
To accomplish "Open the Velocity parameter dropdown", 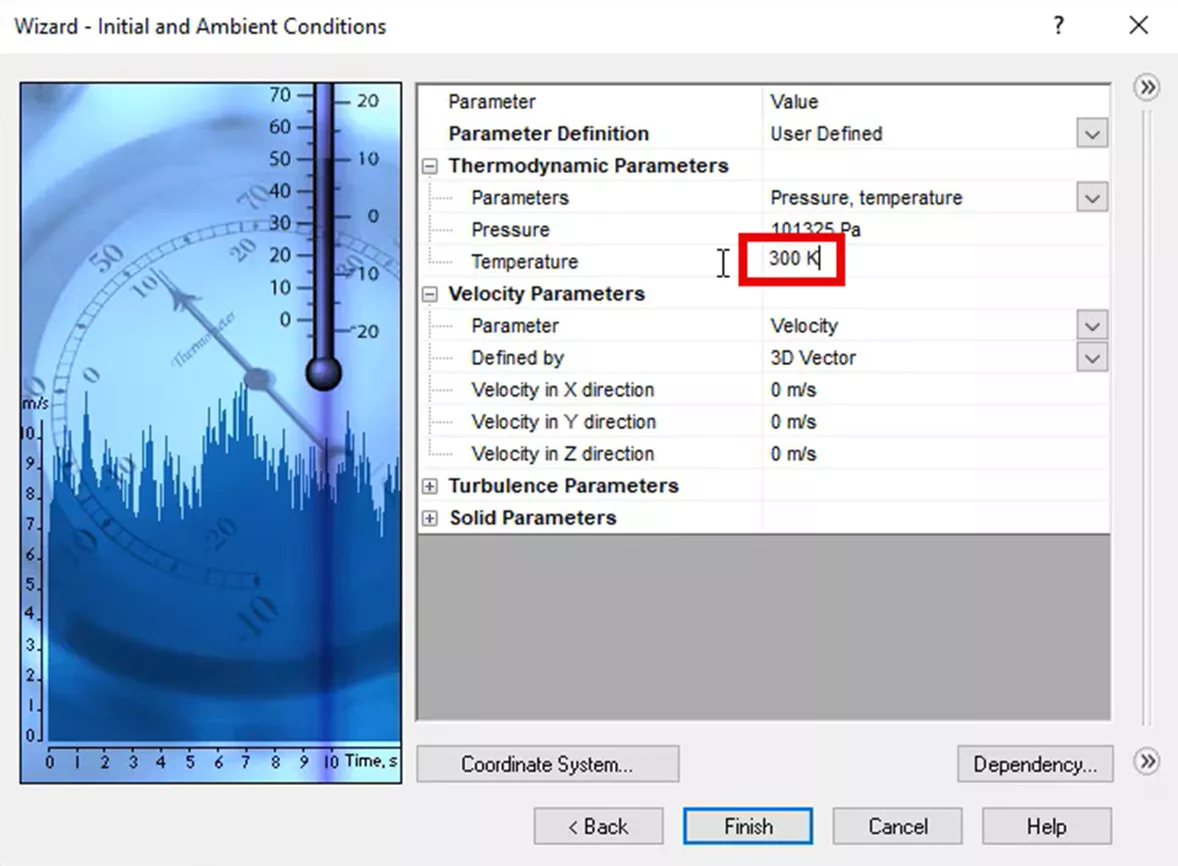I will pyautogui.click(x=1093, y=325).
